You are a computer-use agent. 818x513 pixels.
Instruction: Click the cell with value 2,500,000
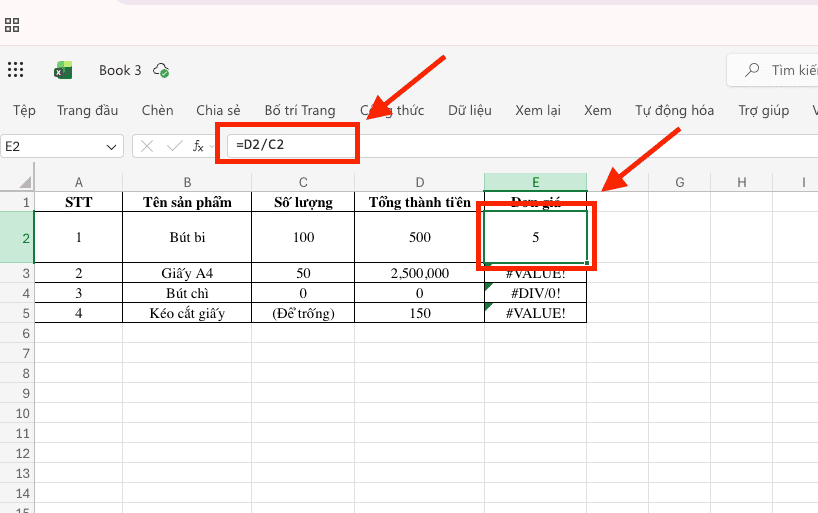tap(419, 273)
